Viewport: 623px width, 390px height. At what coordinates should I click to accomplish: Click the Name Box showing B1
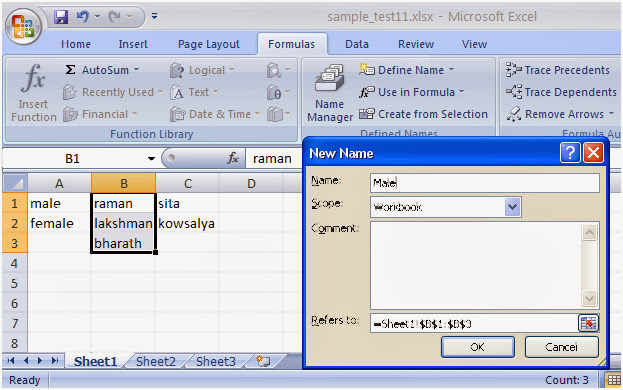[x=73, y=158]
